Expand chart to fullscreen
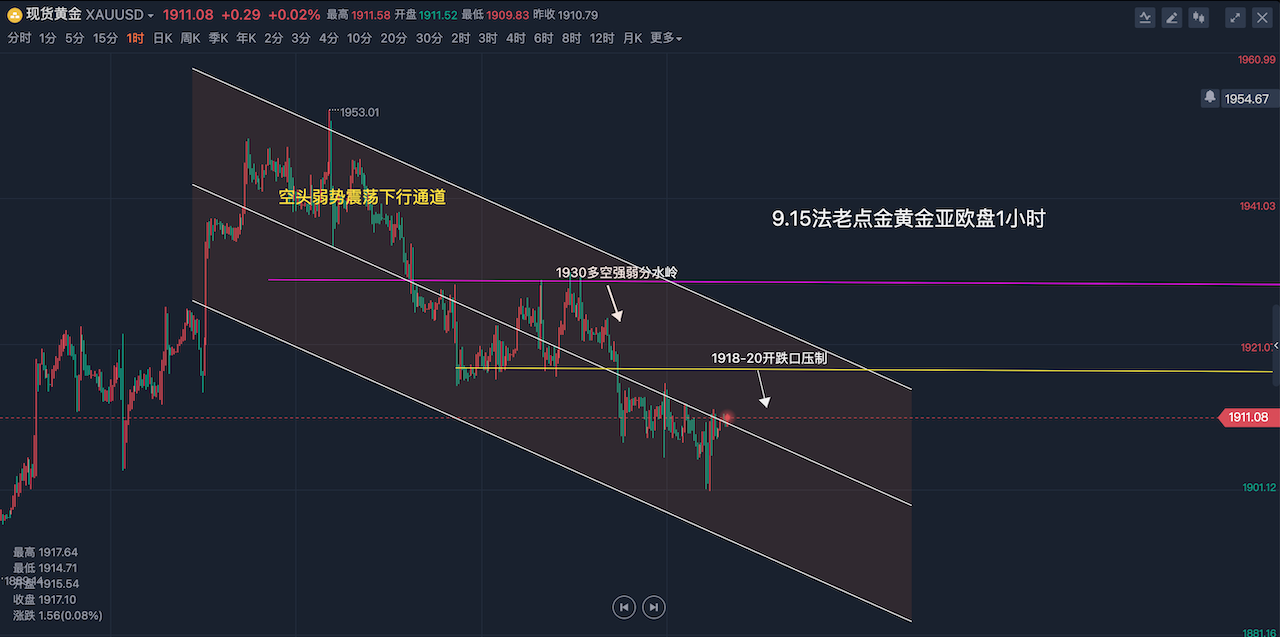The height and width of the screenshot is (637, 1280). tap(1236, 17)
